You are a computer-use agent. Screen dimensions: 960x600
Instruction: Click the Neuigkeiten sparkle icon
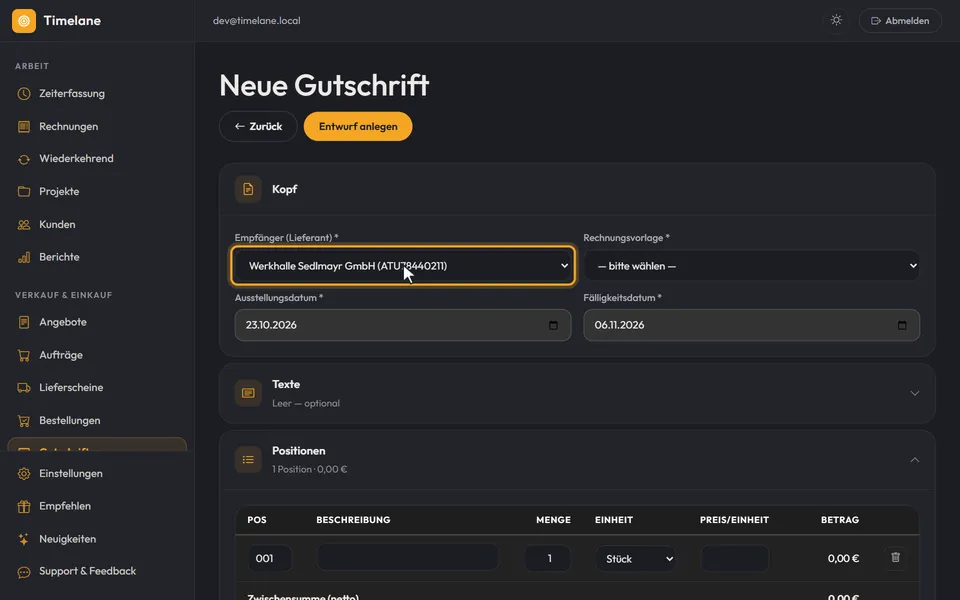click(x=24, y=539)
